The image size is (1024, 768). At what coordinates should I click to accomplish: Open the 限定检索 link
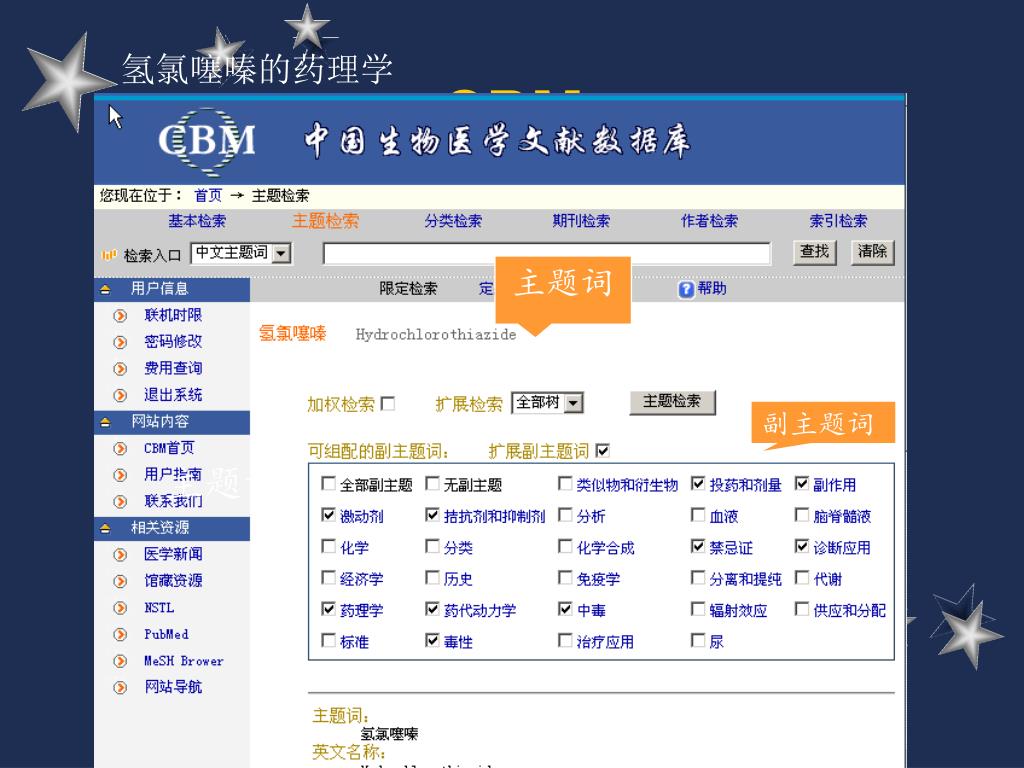pyautogui.click(x=408, y=289)
